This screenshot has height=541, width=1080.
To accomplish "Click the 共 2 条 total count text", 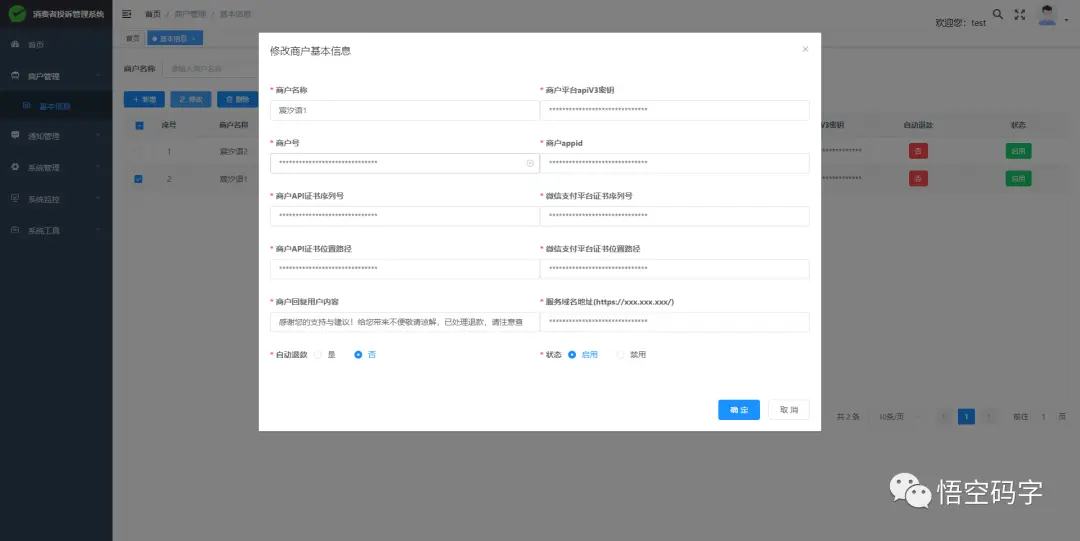I will pyautogui.click(x=848, y=417).
